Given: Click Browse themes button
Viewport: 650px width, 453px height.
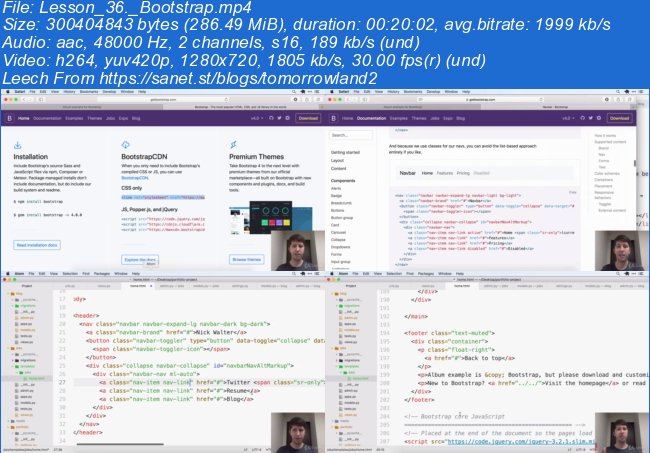Looking at the screenshot, I should (247, 259).
